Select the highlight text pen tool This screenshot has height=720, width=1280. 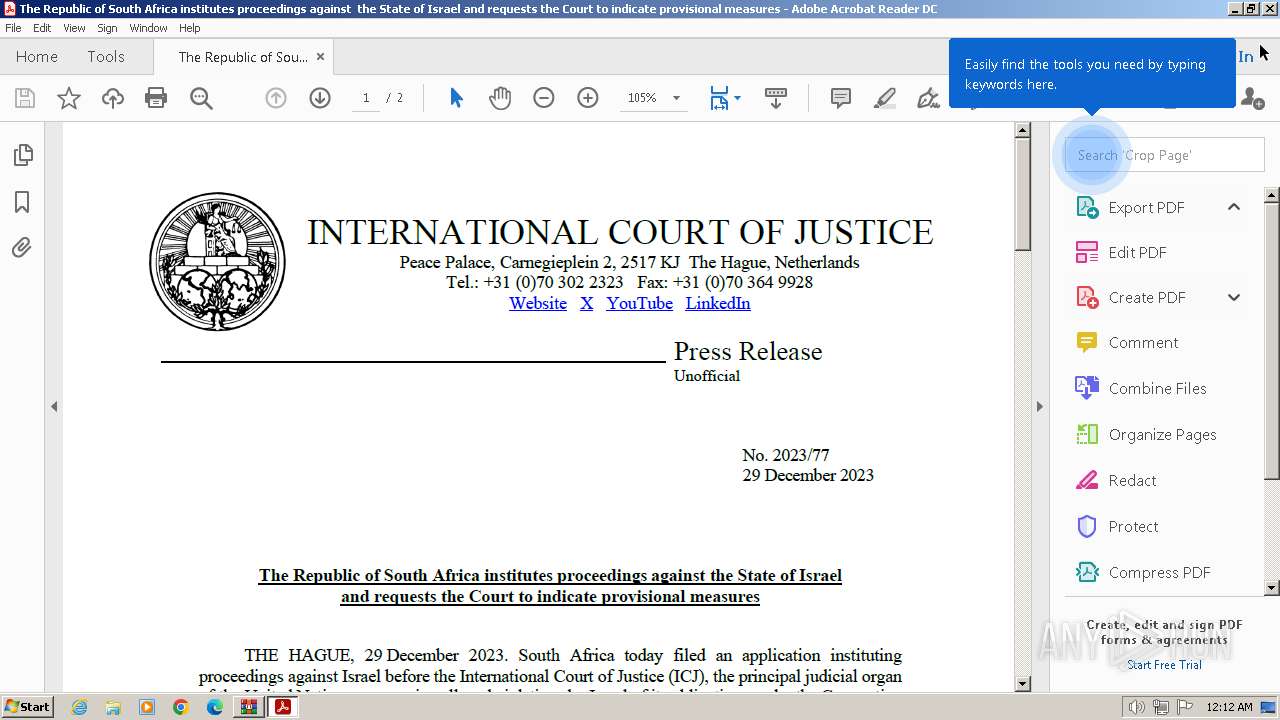(885, 98)
